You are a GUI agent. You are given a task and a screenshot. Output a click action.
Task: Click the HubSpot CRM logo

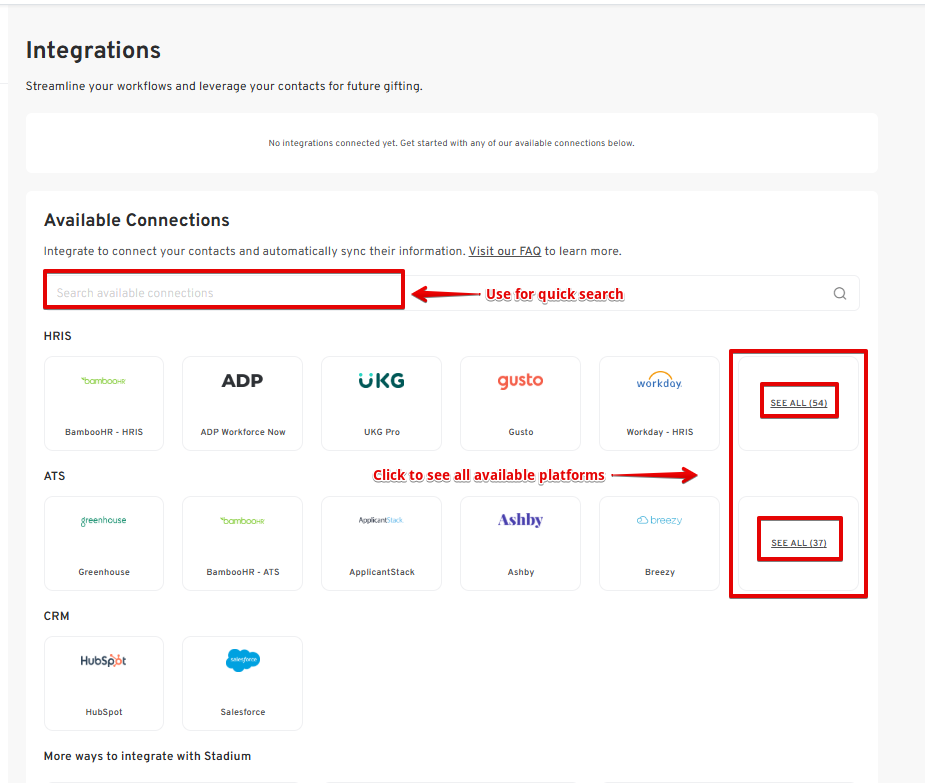coord(103,661)
